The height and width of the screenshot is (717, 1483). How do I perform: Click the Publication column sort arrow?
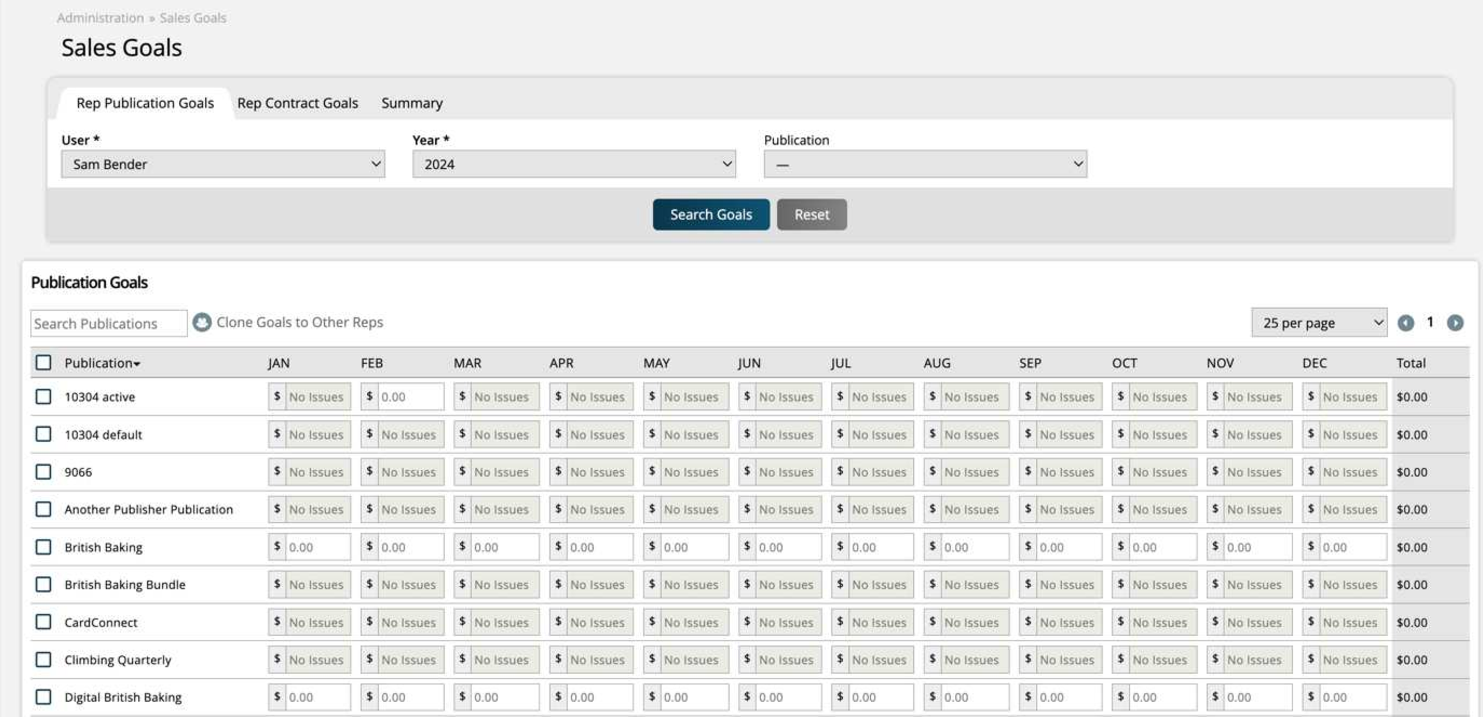137,364
